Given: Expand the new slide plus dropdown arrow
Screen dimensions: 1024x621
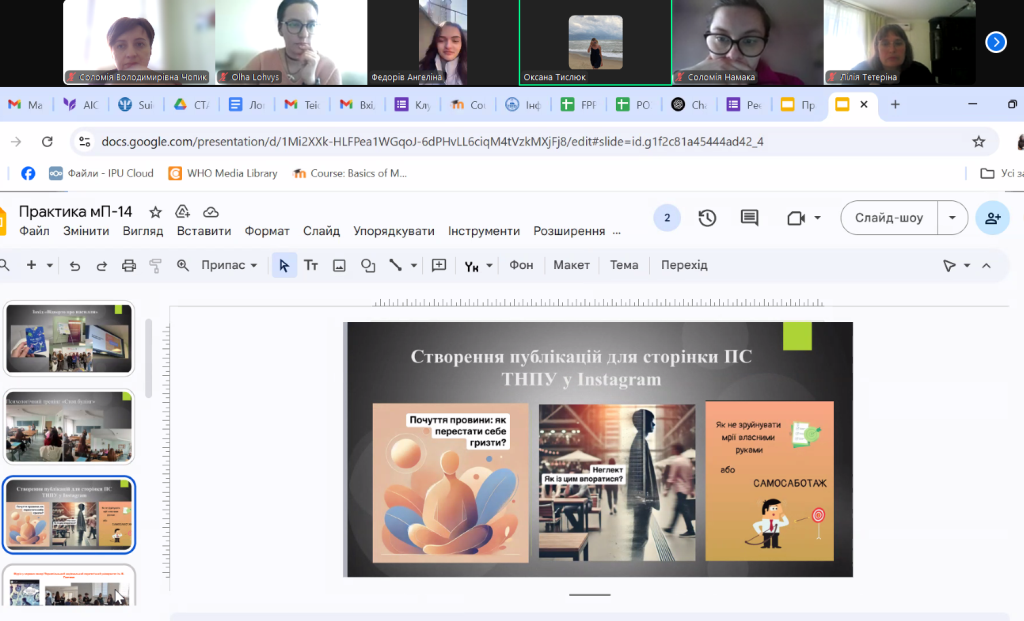Looking at the screenshot, I should (x=51, y=265).
